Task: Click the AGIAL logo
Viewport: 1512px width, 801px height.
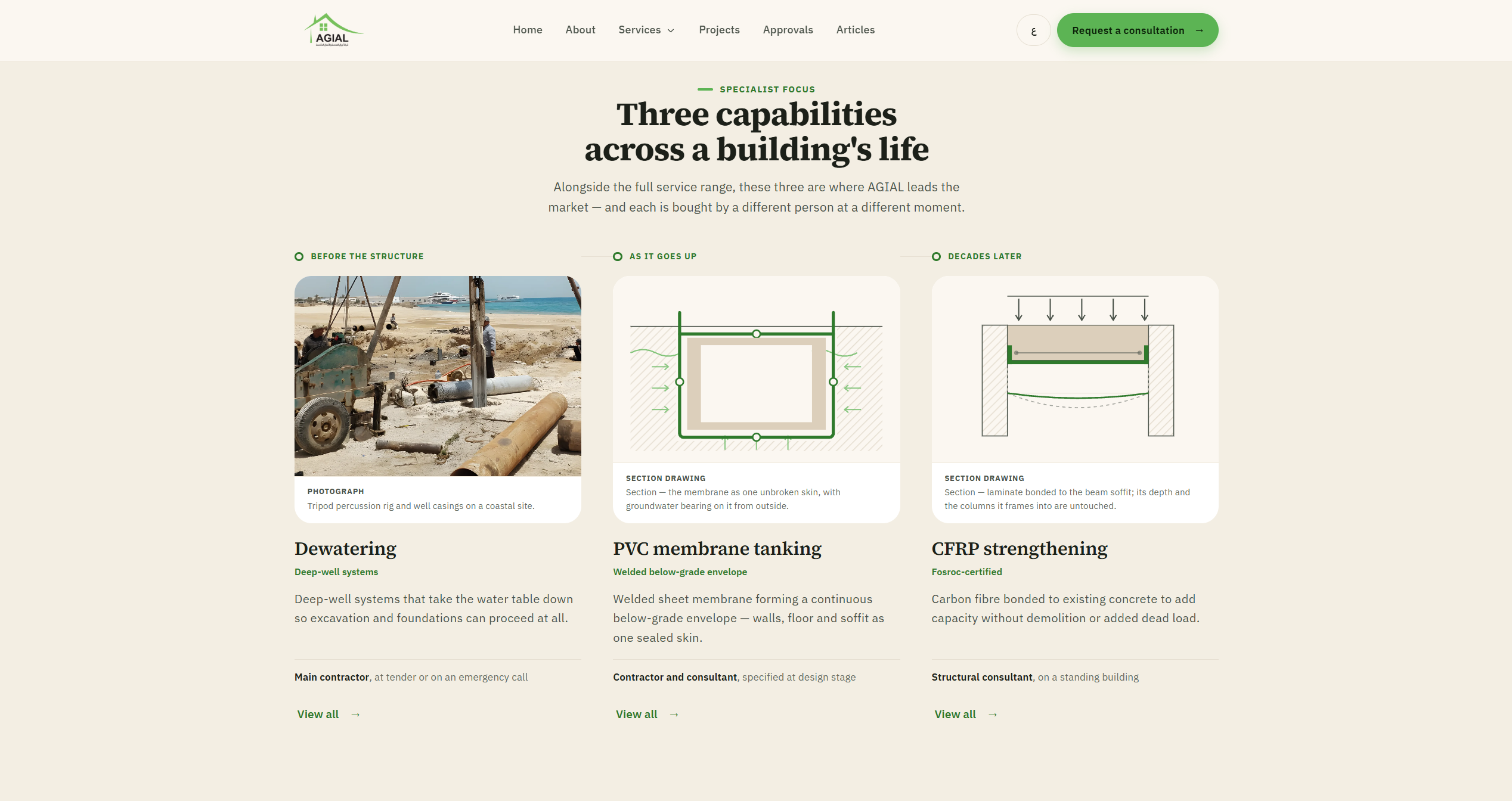Action: point(333,30)
